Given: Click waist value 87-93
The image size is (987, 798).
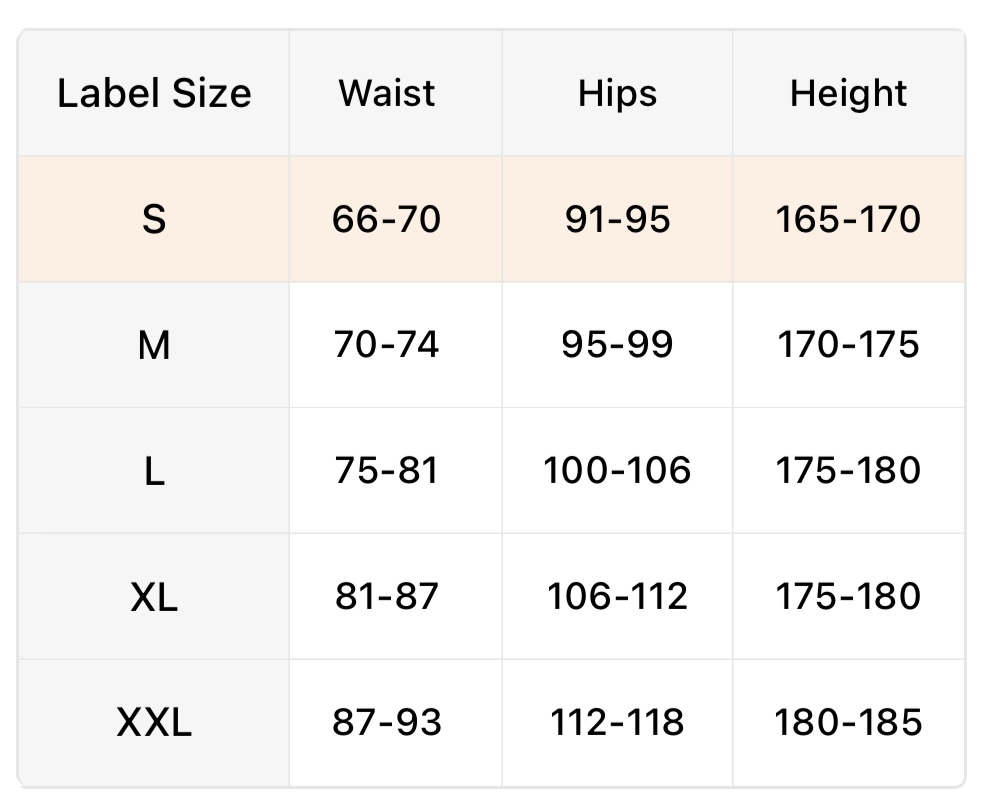Looking at the screenshot, I should click(x=387, y=722).
